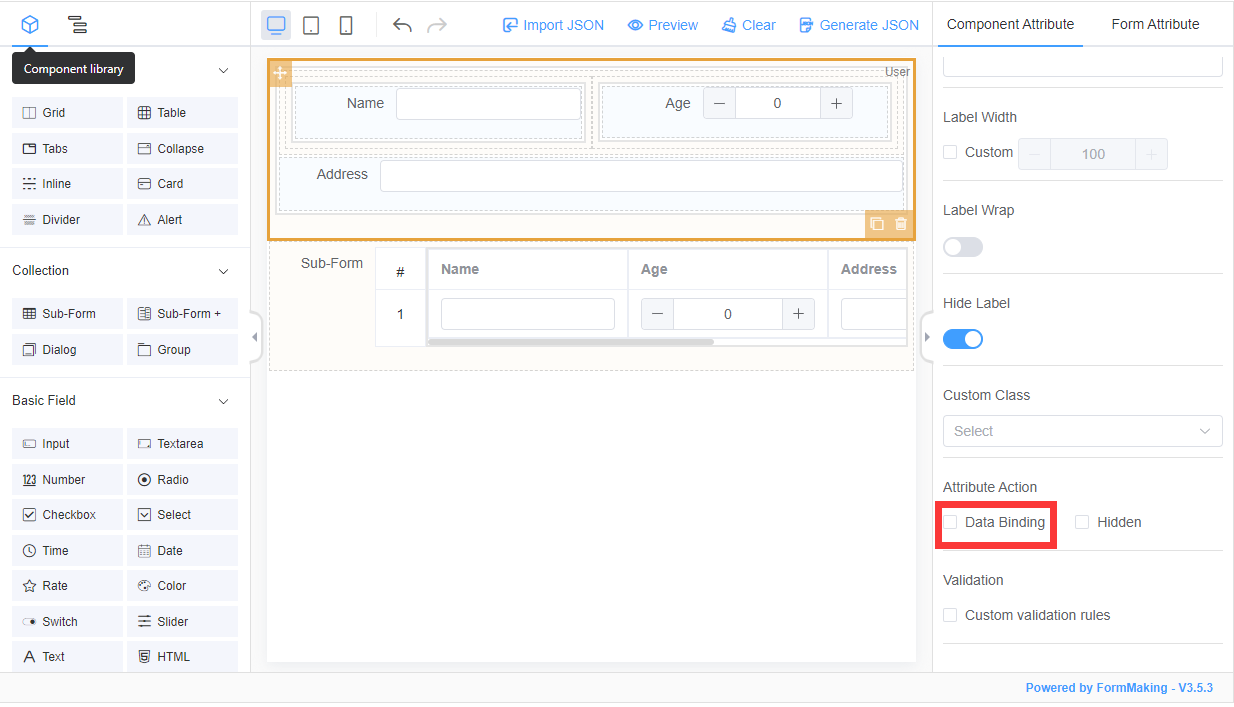Open the Powered by FormMaking link
Image resolution: width=1234 pixels, height=707 pixels.
pyautogui.click(x=1119, y=688)
